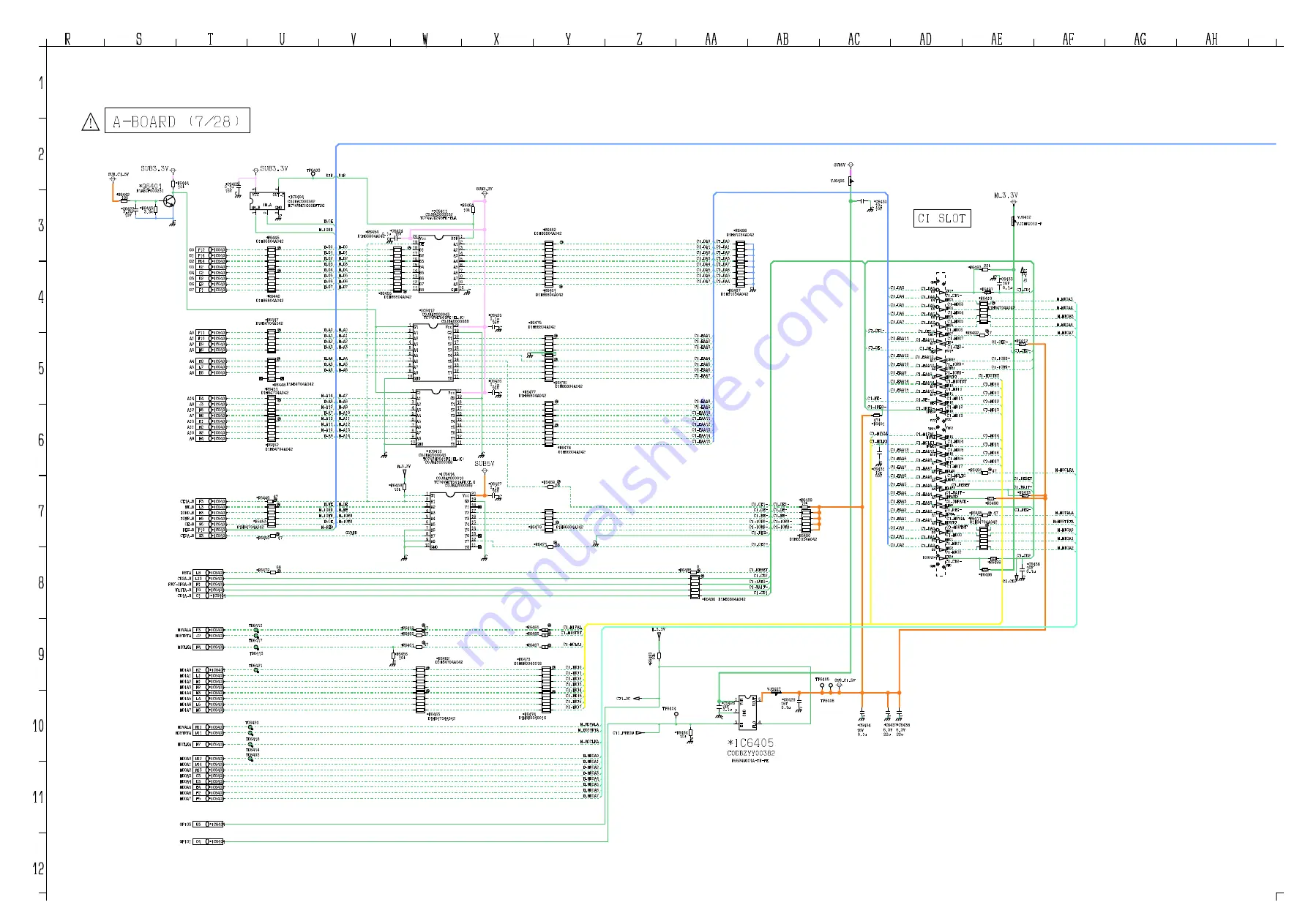Click the Q6401 transistor symbol

click(170, 201)
